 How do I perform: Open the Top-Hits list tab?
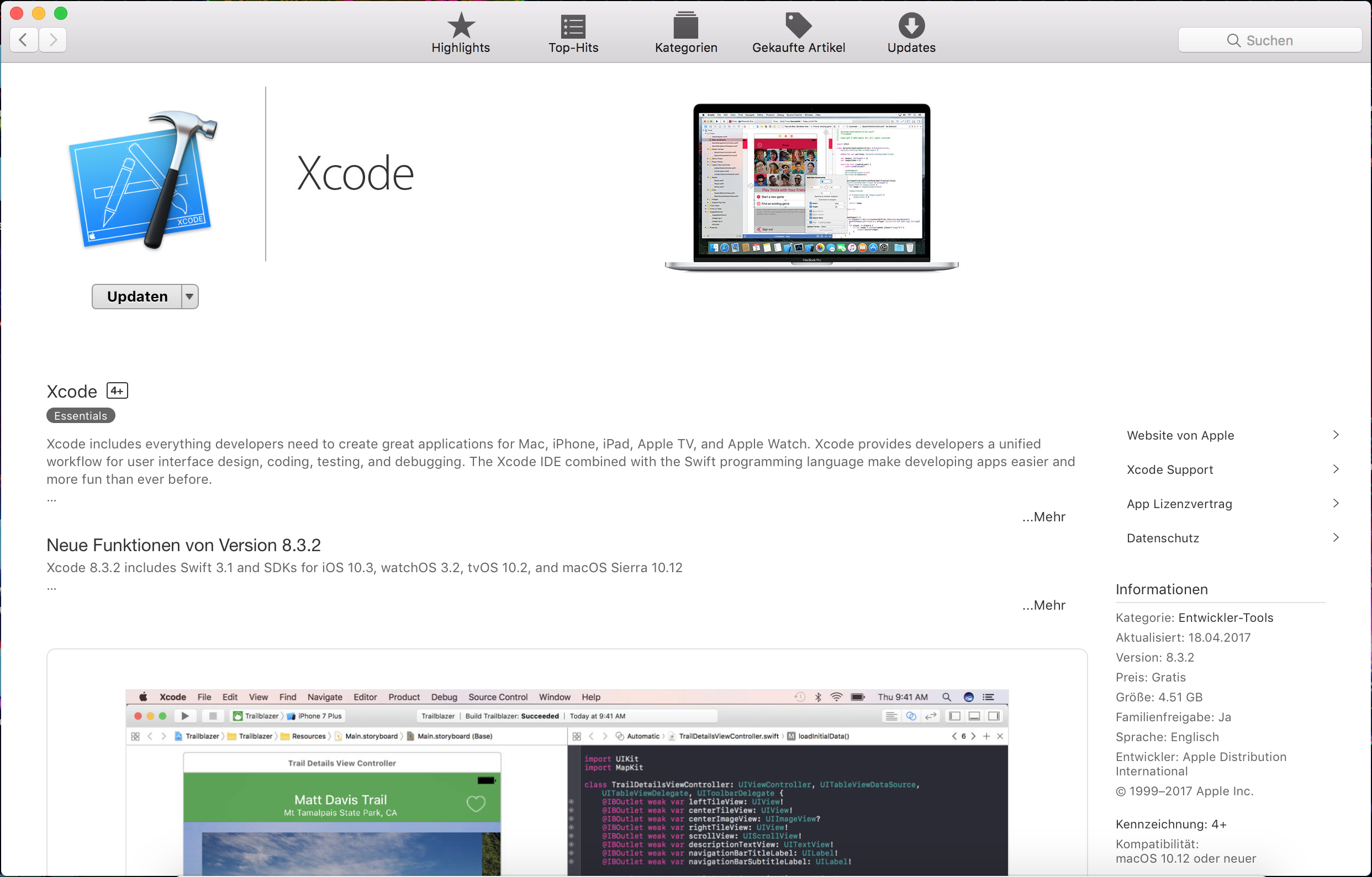pos(573,33)
